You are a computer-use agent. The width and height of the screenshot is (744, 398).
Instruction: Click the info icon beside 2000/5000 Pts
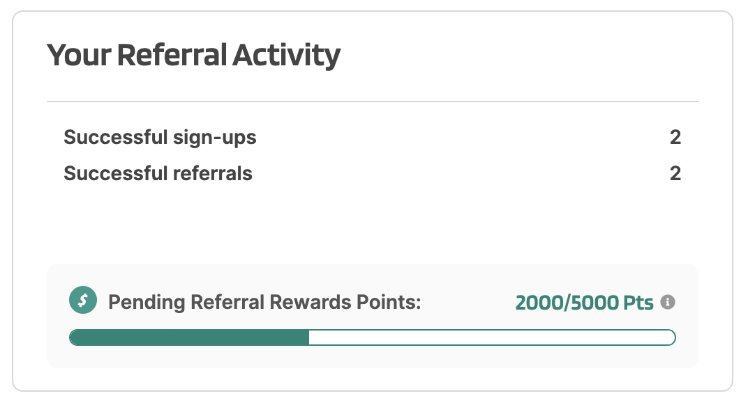pos(668,302)
